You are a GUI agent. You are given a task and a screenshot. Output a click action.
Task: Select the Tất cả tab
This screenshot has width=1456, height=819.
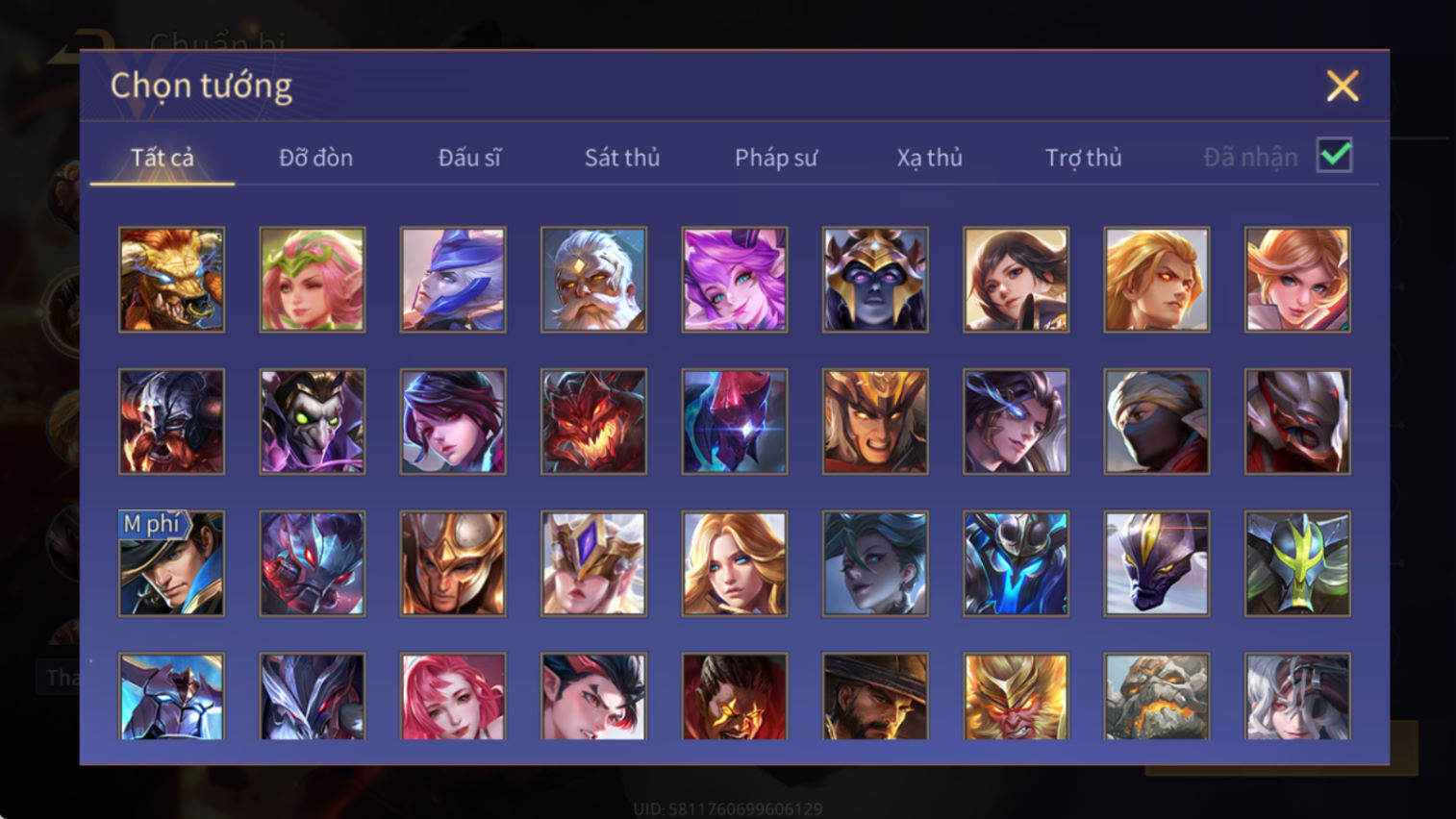pos(163,158)
